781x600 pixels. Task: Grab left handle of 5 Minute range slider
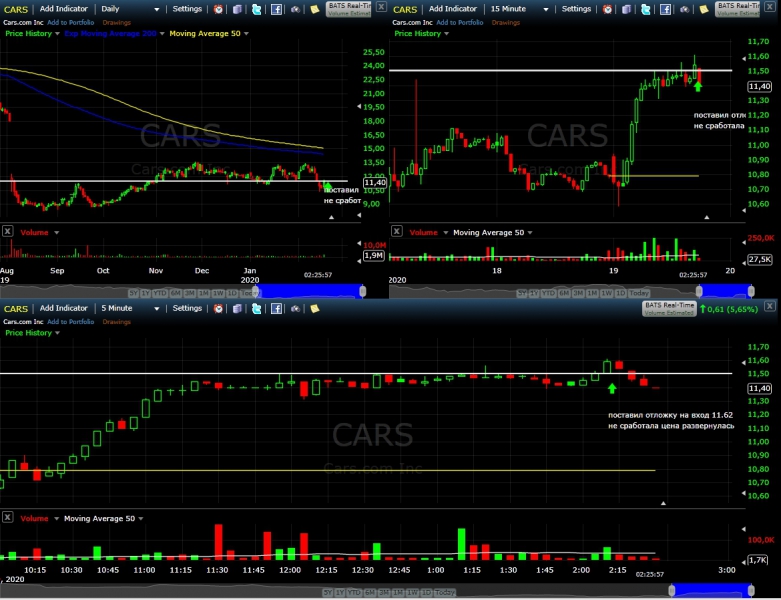click(x=671, y=591)
